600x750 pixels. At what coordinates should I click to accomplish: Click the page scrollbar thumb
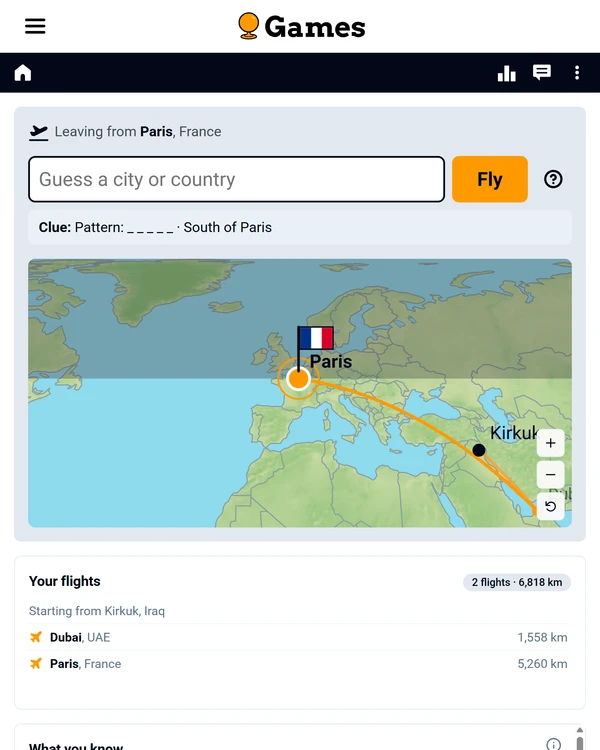pyautogui.click(x=580, y=743)
